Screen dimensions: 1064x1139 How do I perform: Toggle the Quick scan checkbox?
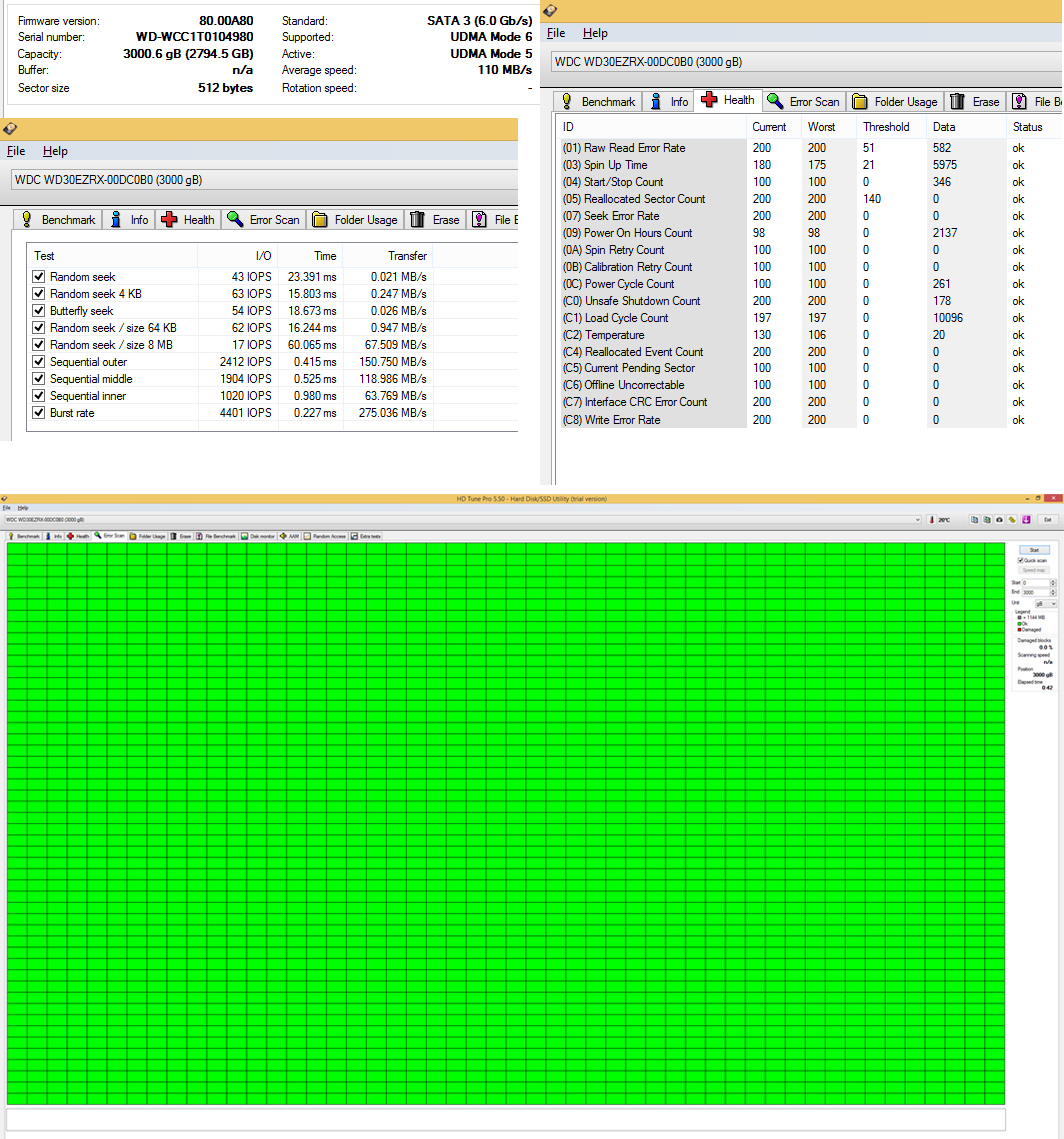tap(1021, 561)
